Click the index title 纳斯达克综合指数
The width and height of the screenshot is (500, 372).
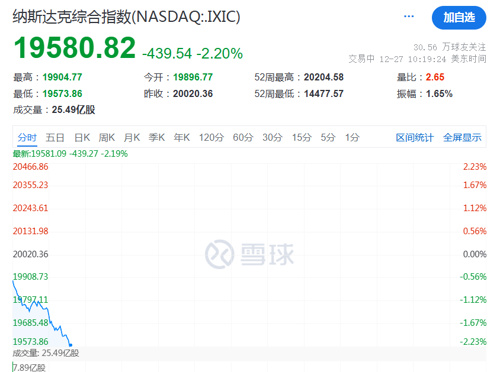pos(72,17)
